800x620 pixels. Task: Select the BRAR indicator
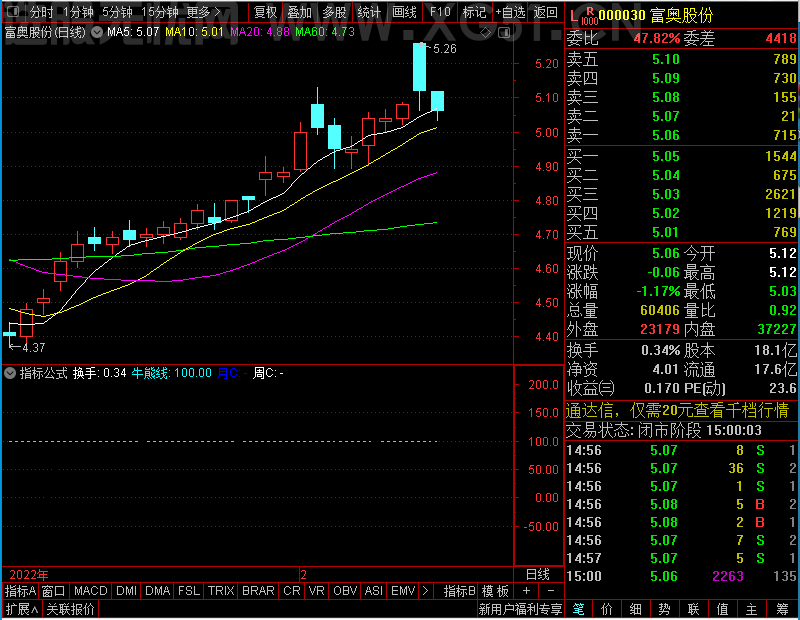[258, 591]
